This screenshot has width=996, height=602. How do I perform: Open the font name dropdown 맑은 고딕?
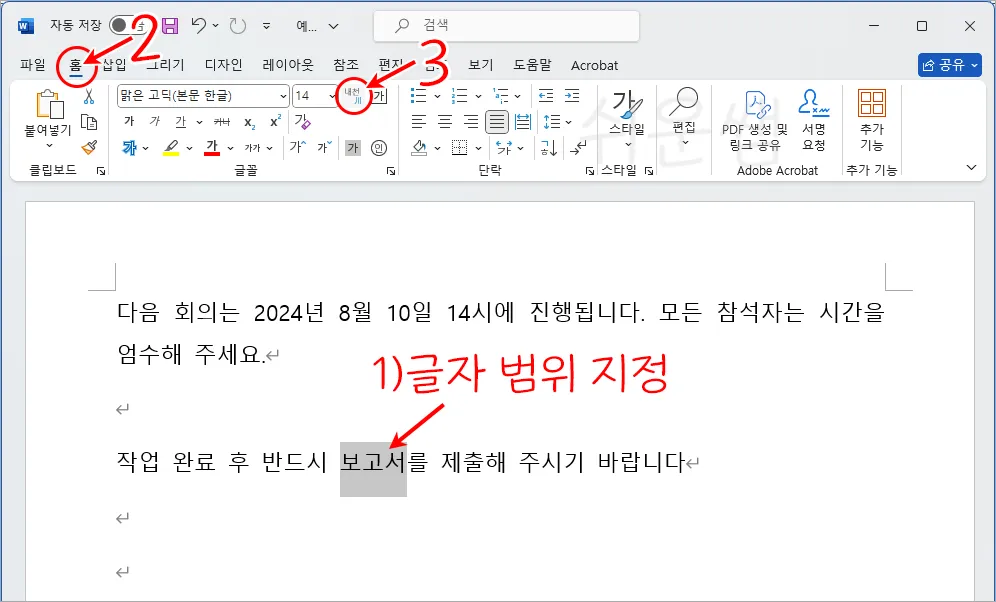[284, 95]
